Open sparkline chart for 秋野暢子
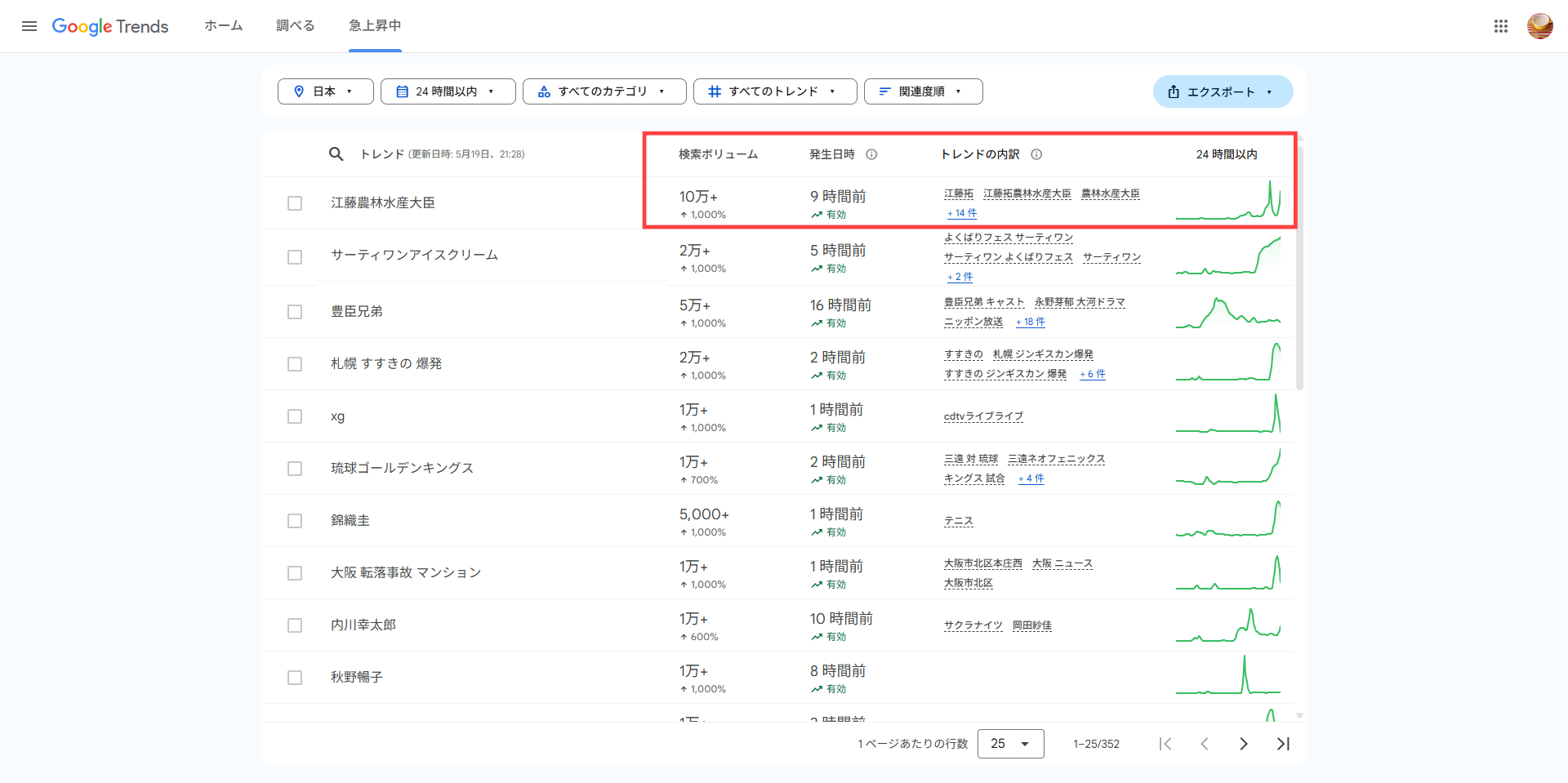The image size is (1568, 783). tap(1228, 675)
